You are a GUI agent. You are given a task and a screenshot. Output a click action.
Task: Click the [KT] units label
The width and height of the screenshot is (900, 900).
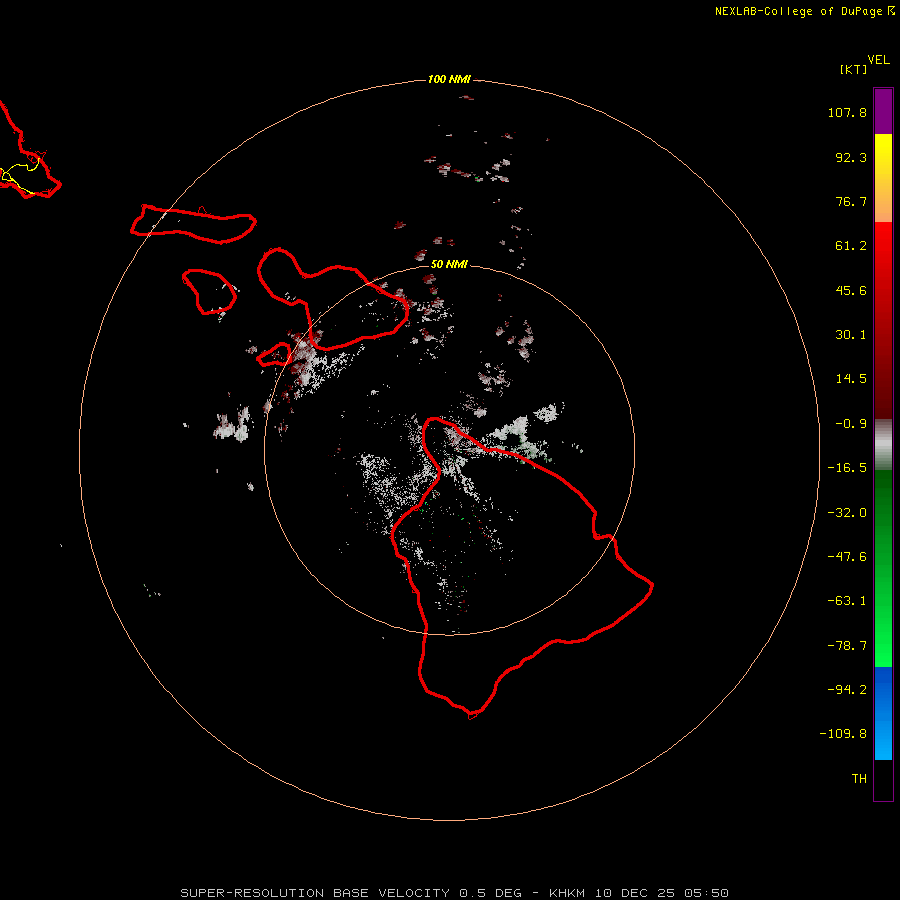pos(854,69)
